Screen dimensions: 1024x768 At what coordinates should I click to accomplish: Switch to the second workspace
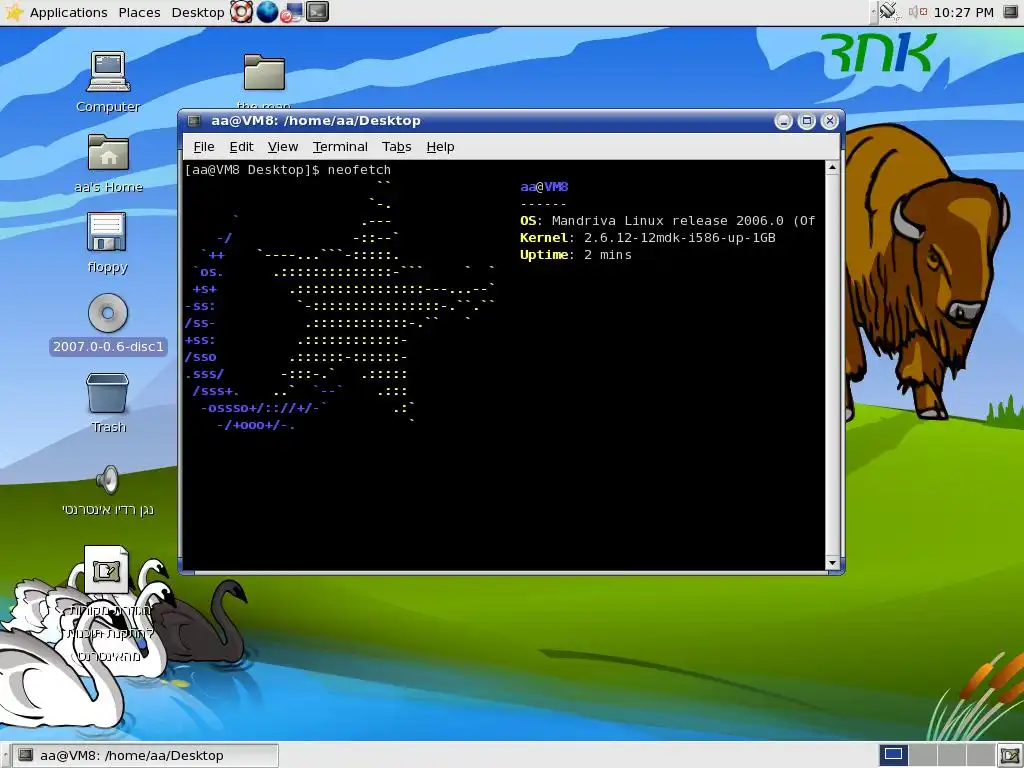(x=921, y=755)
